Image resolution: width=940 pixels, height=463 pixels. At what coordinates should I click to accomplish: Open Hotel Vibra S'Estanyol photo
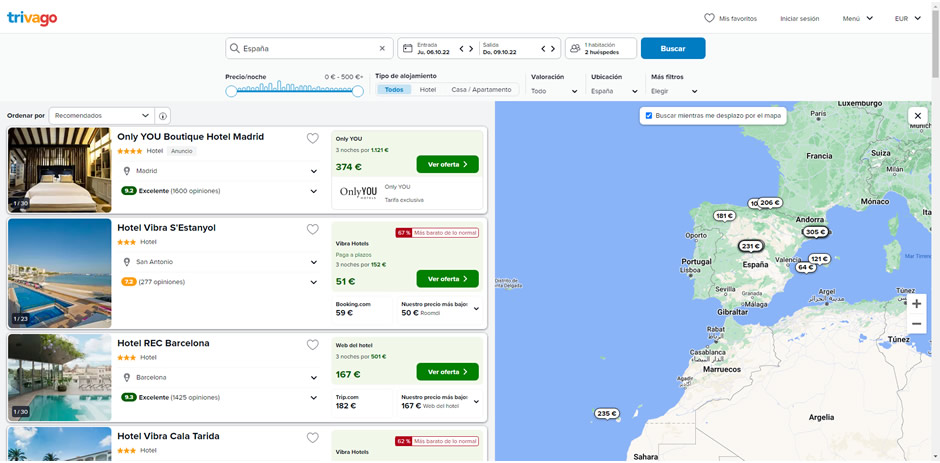[x=59, y=273]
